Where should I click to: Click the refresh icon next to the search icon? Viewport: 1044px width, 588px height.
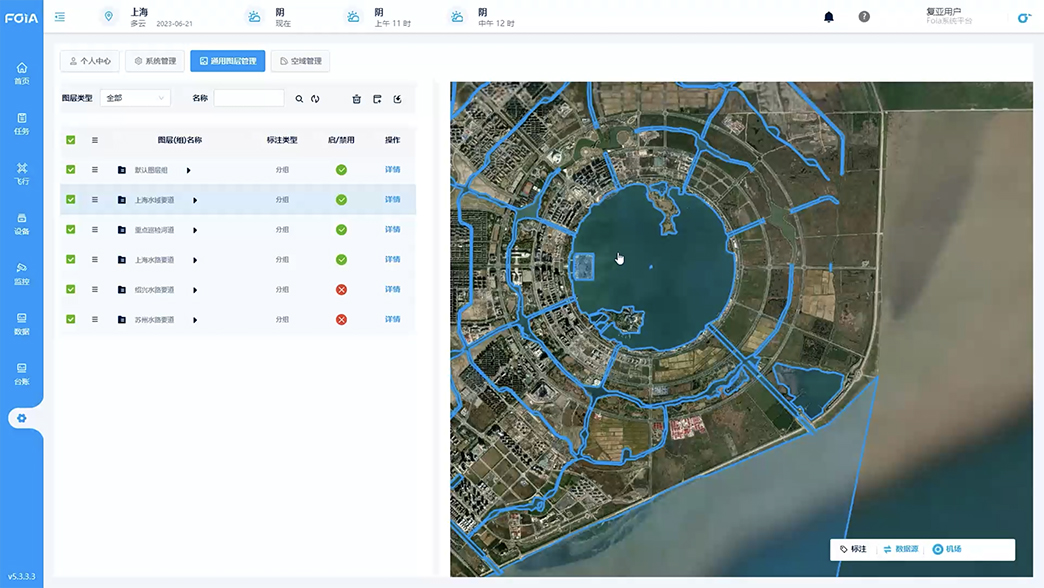pos(317,98)
